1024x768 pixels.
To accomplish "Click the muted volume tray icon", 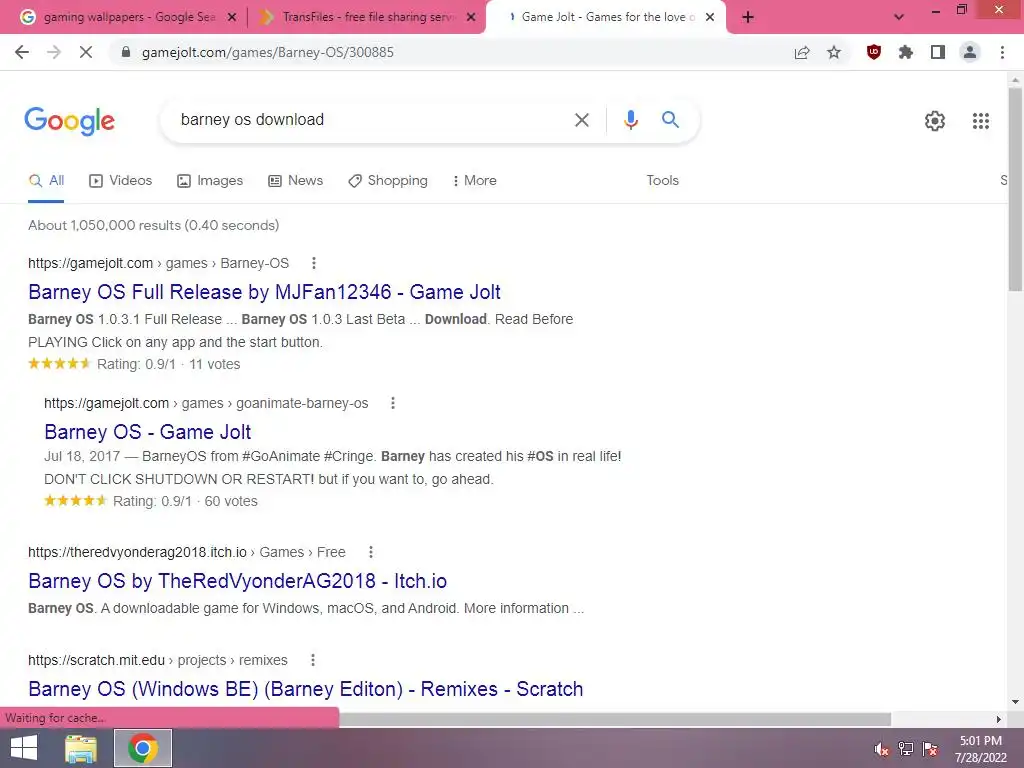I will pos(881,749).
